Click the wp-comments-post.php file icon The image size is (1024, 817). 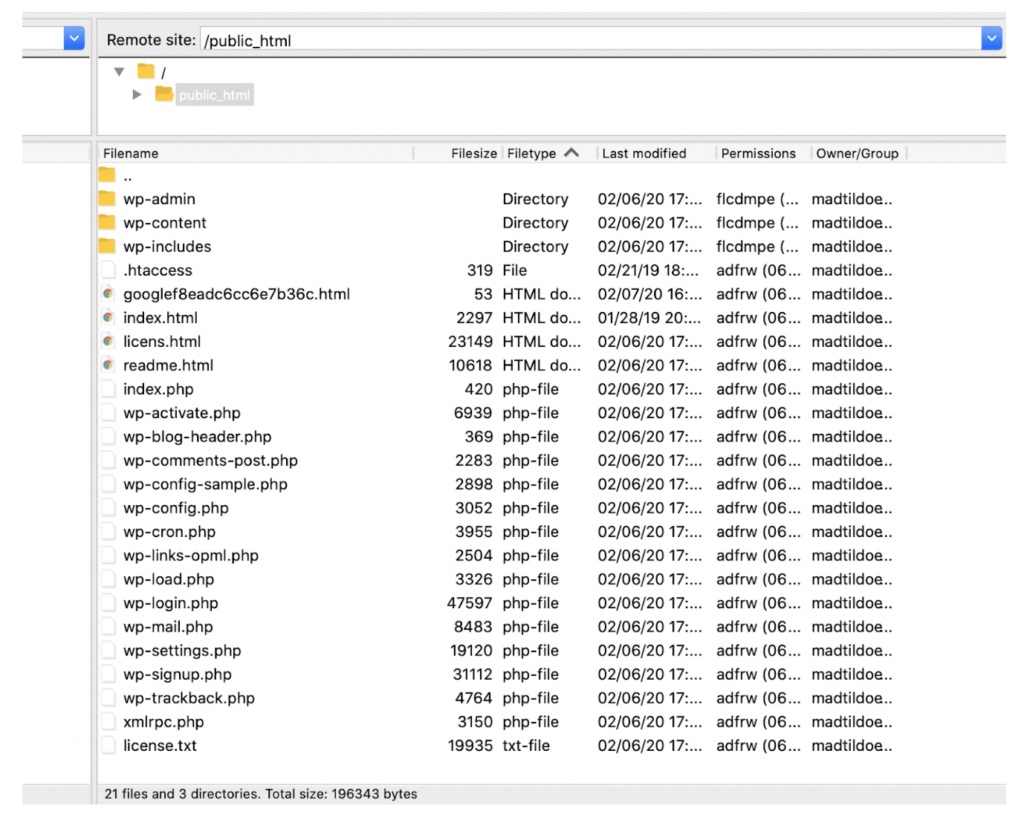point(108,460)
